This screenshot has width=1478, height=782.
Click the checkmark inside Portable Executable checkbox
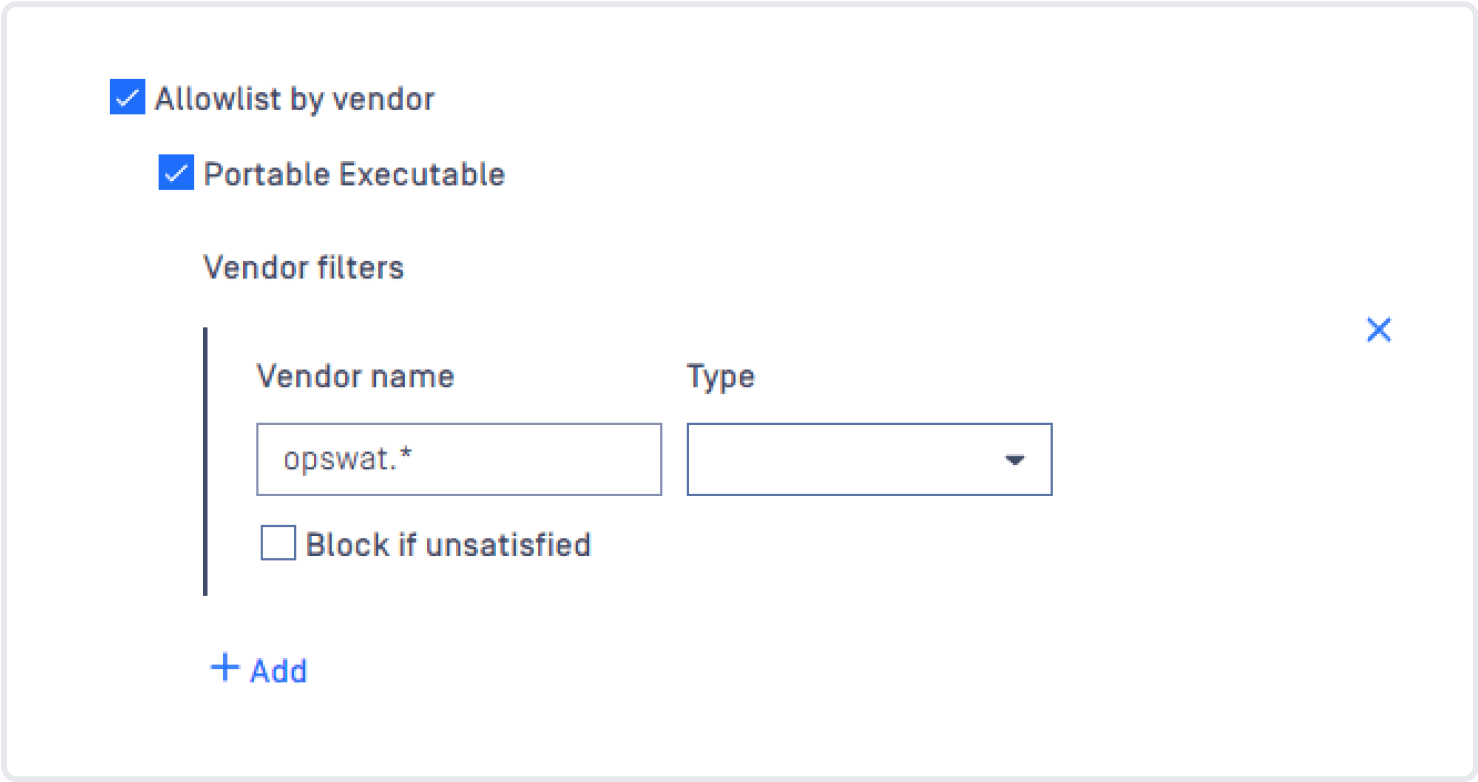point(177,173)
